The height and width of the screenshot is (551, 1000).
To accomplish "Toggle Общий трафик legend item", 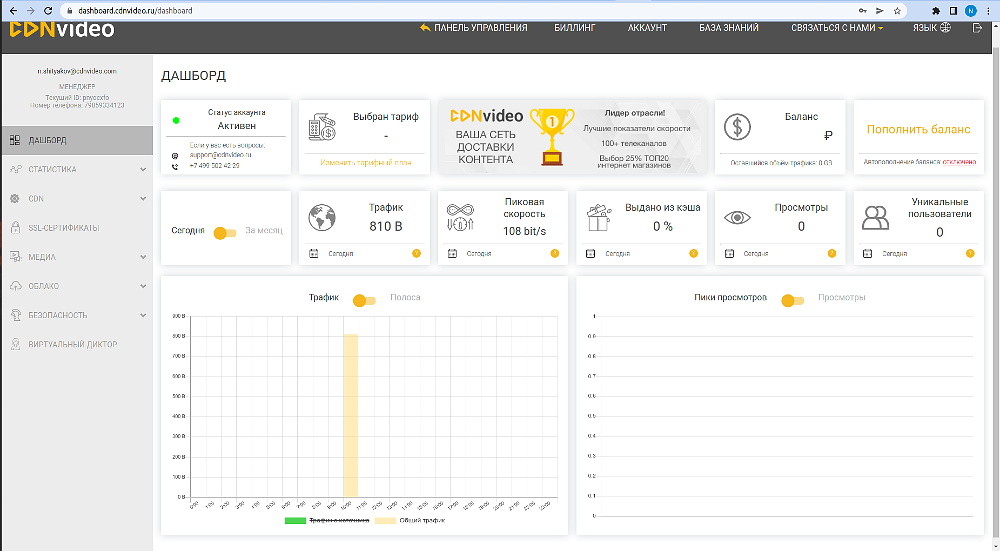I will click(410, 520).
